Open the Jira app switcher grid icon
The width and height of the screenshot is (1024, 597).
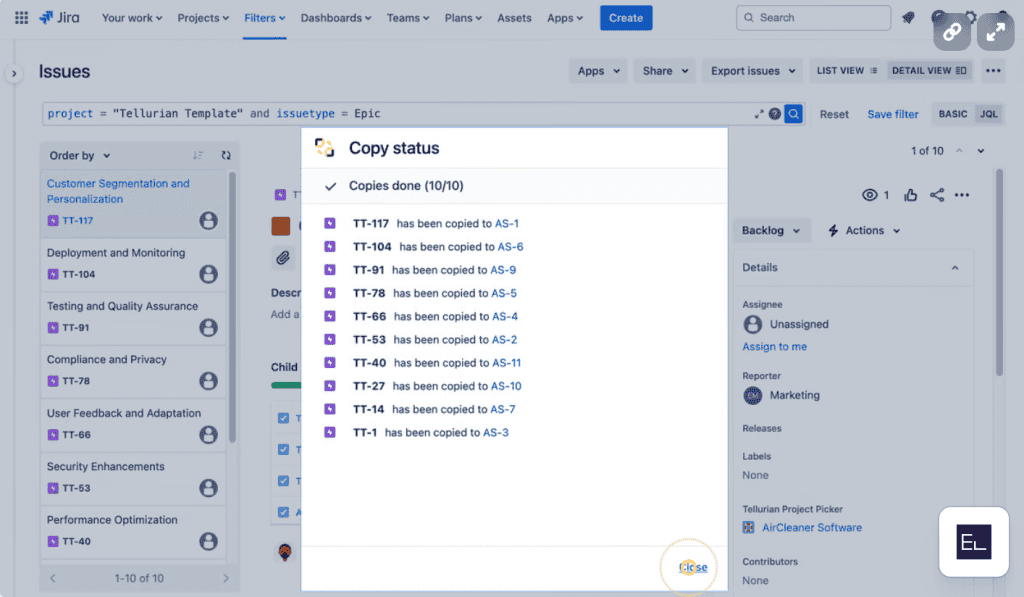point(21,18)
